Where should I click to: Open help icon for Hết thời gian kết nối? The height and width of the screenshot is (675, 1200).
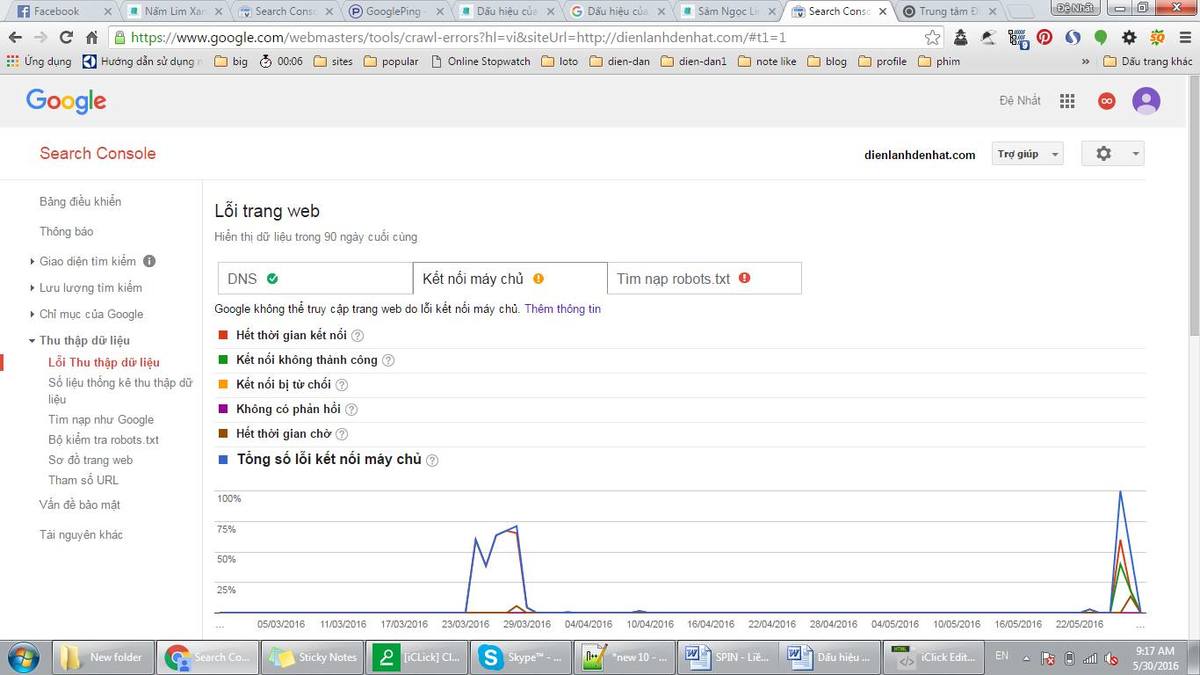357,336
